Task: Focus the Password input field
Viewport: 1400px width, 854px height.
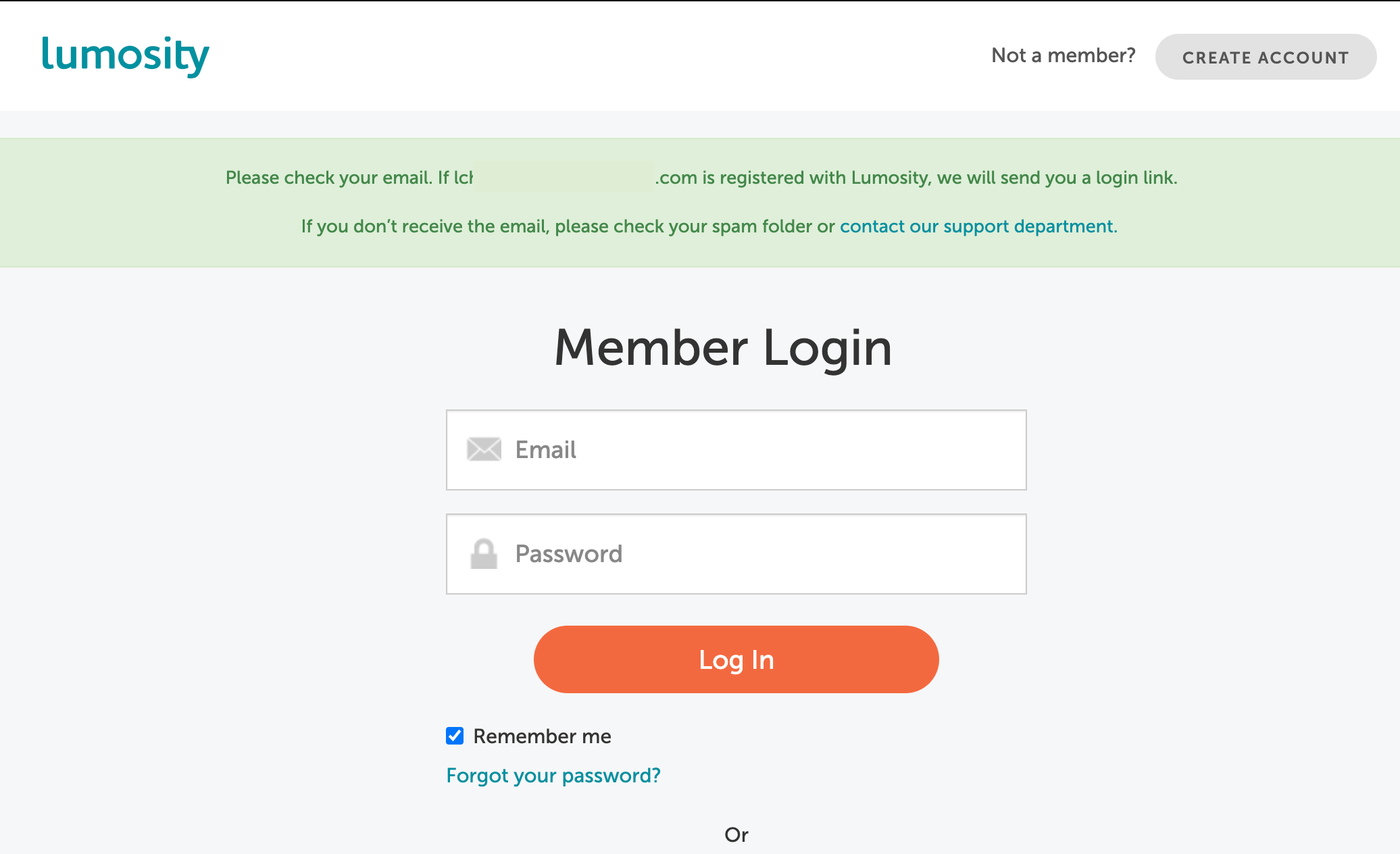Action: point(764,554)
